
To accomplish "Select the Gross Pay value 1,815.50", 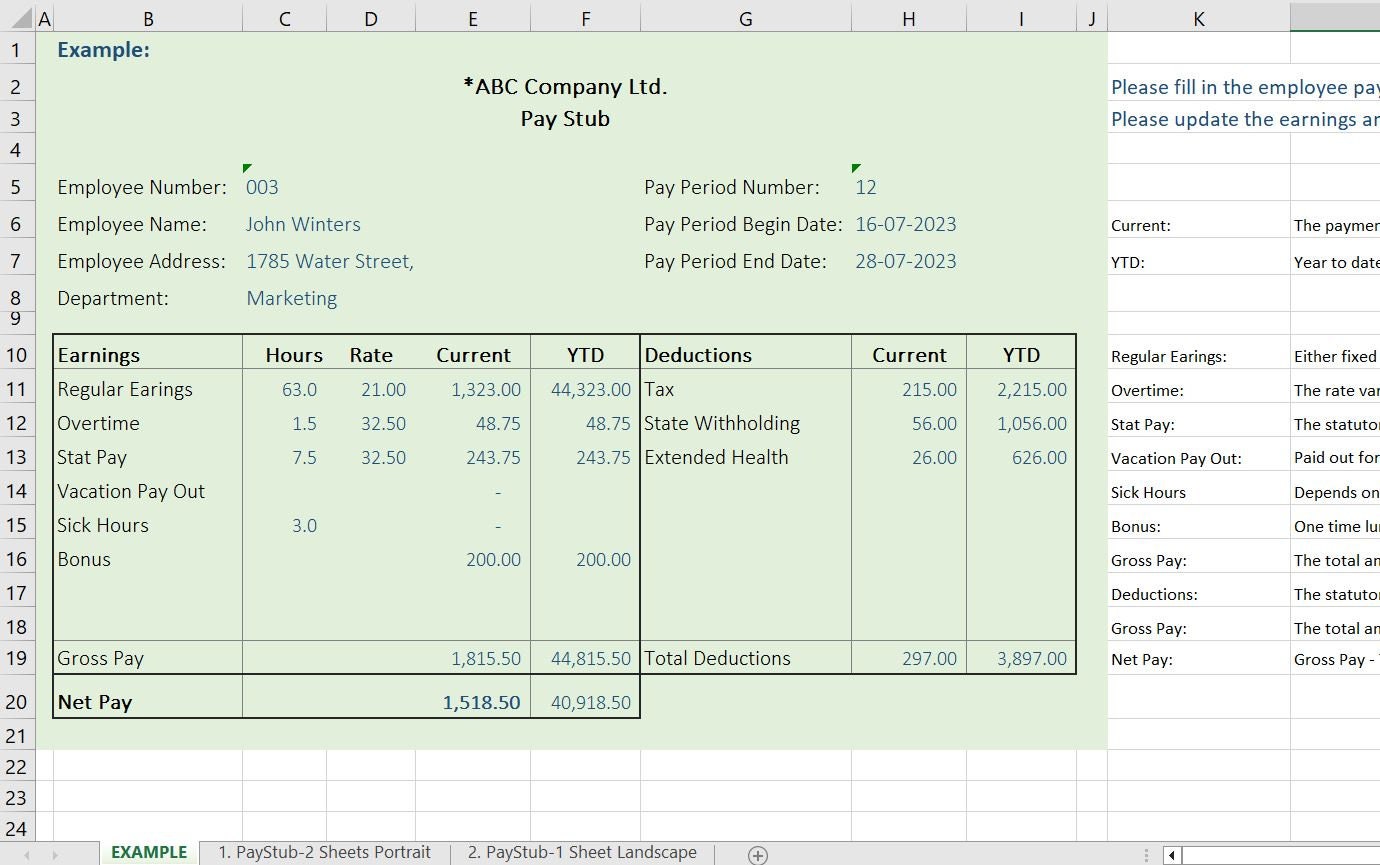I will [x=486, y=658].
